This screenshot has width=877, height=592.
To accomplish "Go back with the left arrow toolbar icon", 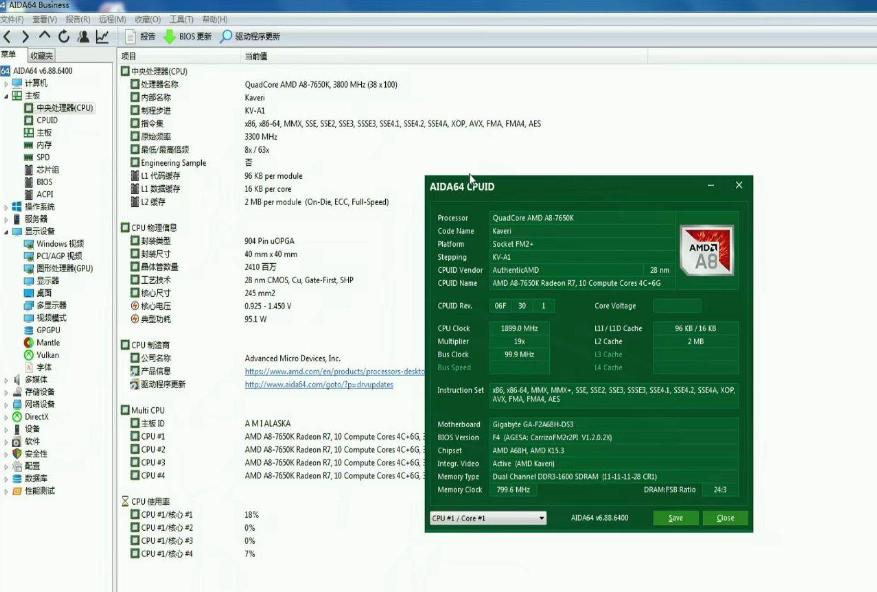I will [7, 37].
